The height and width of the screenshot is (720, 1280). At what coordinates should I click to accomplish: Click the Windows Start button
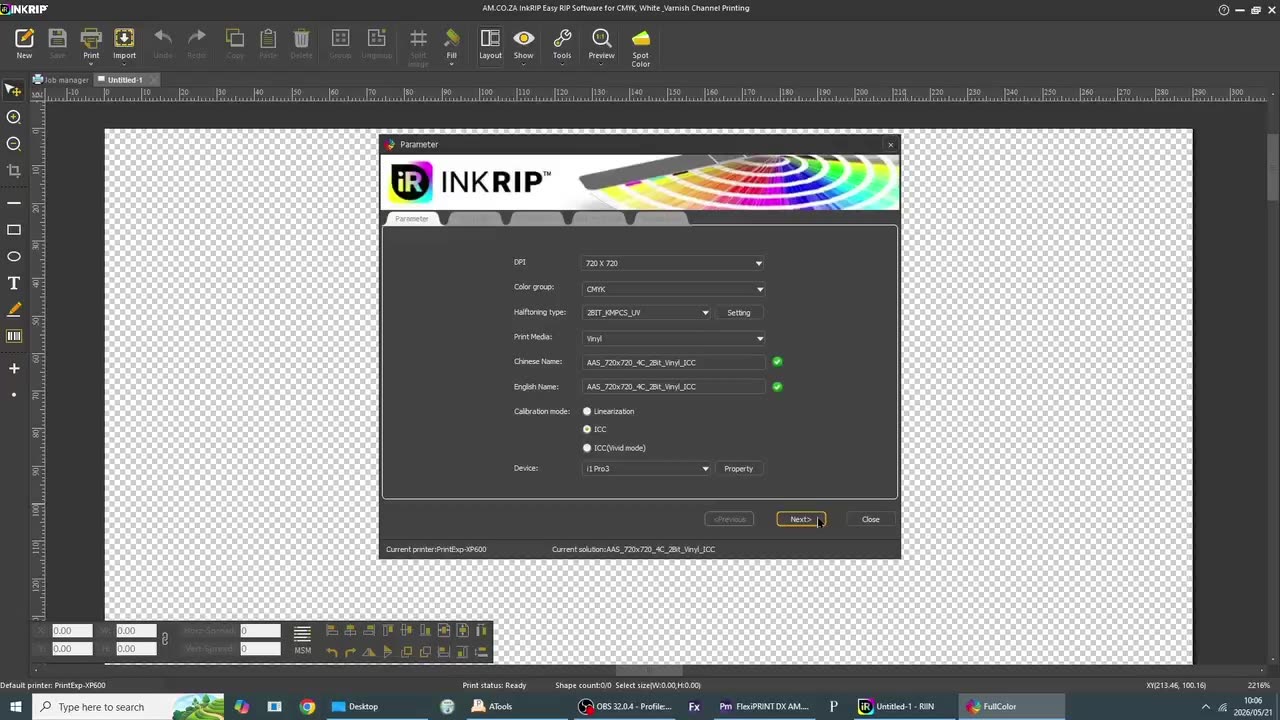[16, 706]
